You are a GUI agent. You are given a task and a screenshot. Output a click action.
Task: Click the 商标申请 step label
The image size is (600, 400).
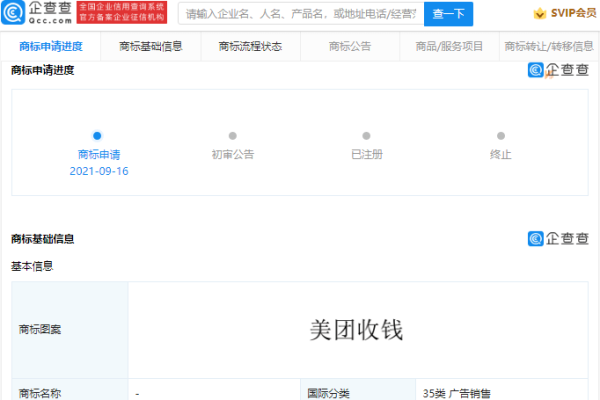pos(99,154)
